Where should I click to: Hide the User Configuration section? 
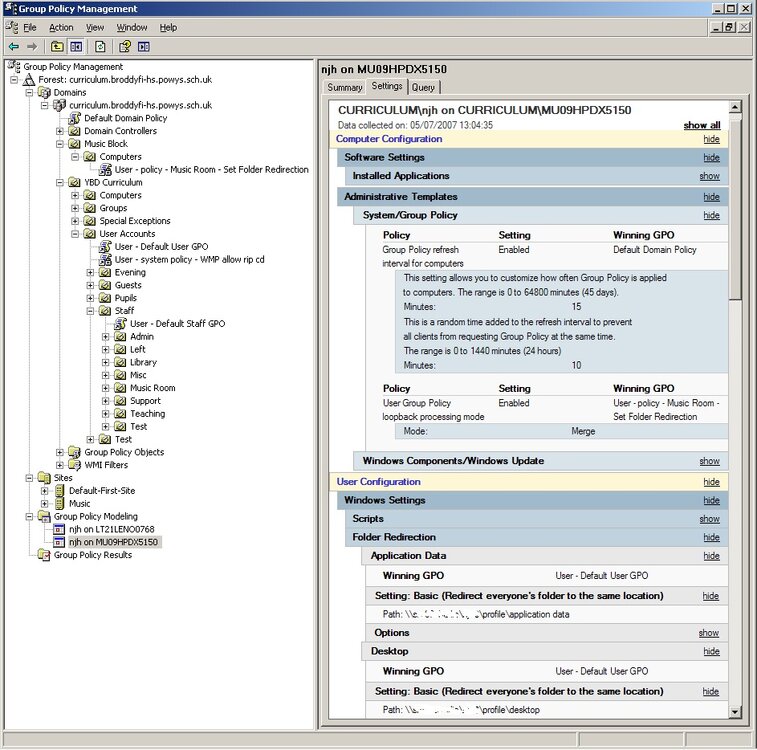tap(712, 482)
